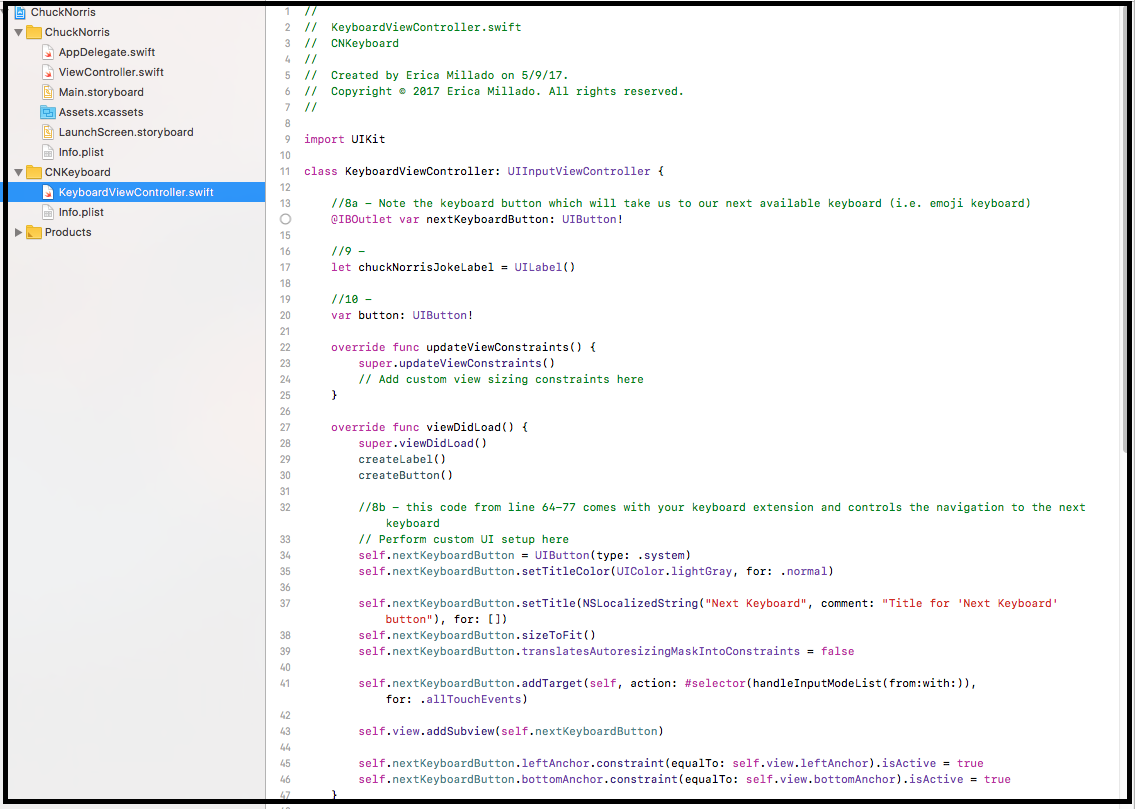Click 'updateViewConstraints()' in the override declaration
Image resolution: width=1135 pixels, height=809 pixels.
[x=504, y=347]
